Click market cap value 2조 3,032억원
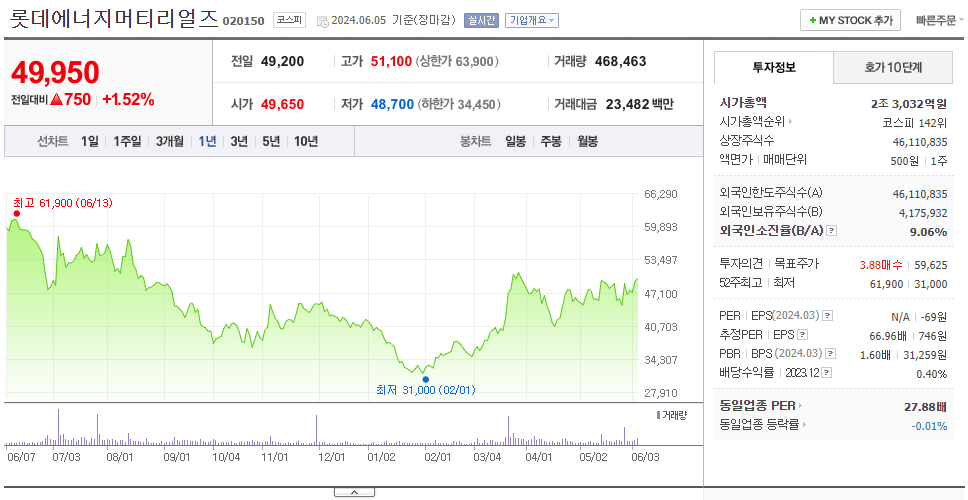 [x=909, y=104]
